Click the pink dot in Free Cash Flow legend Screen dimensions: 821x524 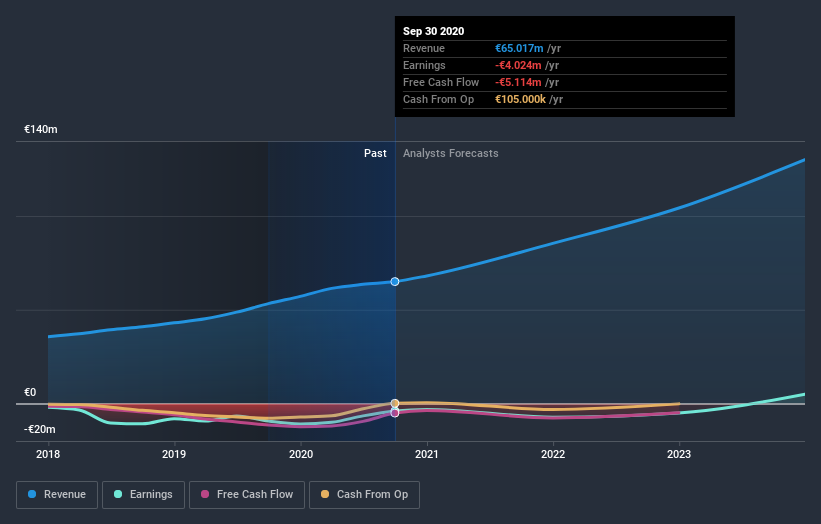click(205, 494)
